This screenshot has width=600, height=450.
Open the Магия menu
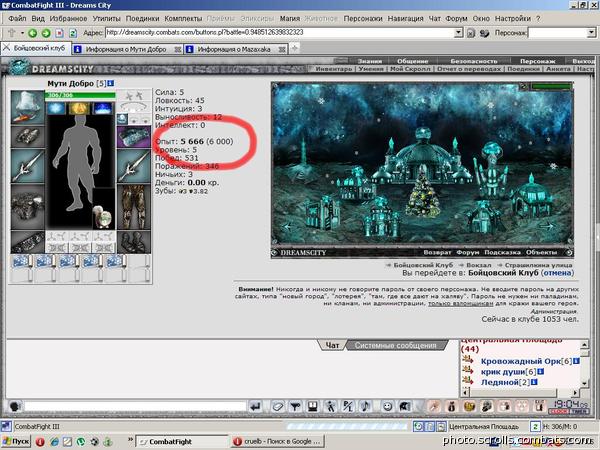290,18
